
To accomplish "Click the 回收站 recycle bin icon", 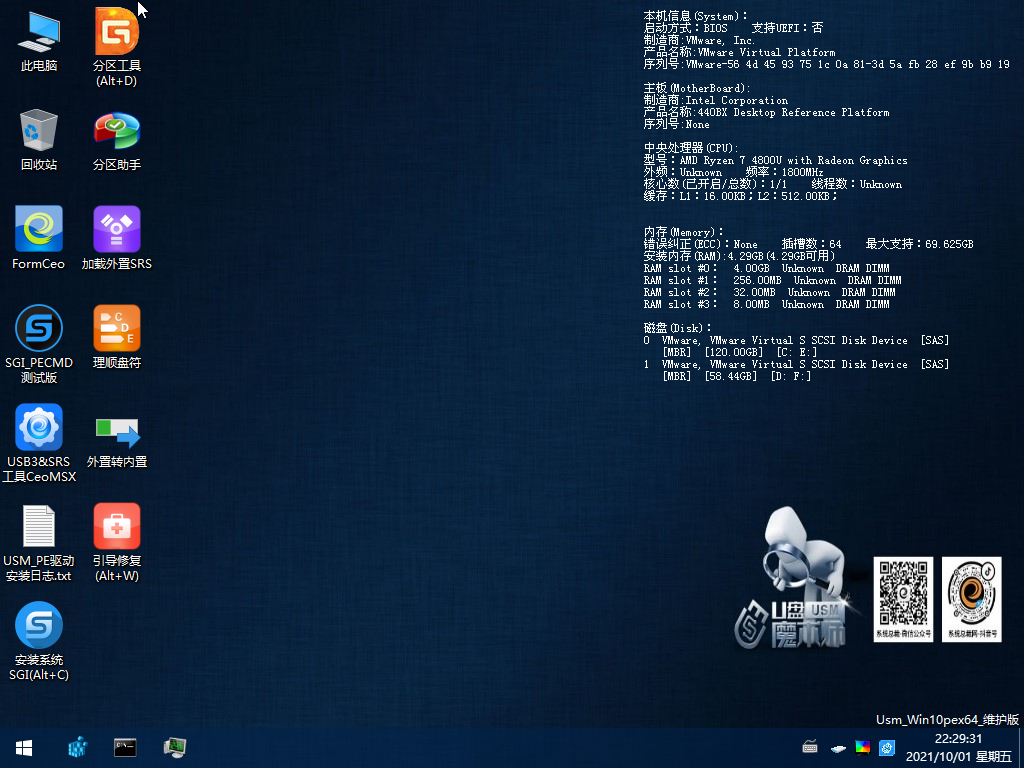I will (39, 140).
